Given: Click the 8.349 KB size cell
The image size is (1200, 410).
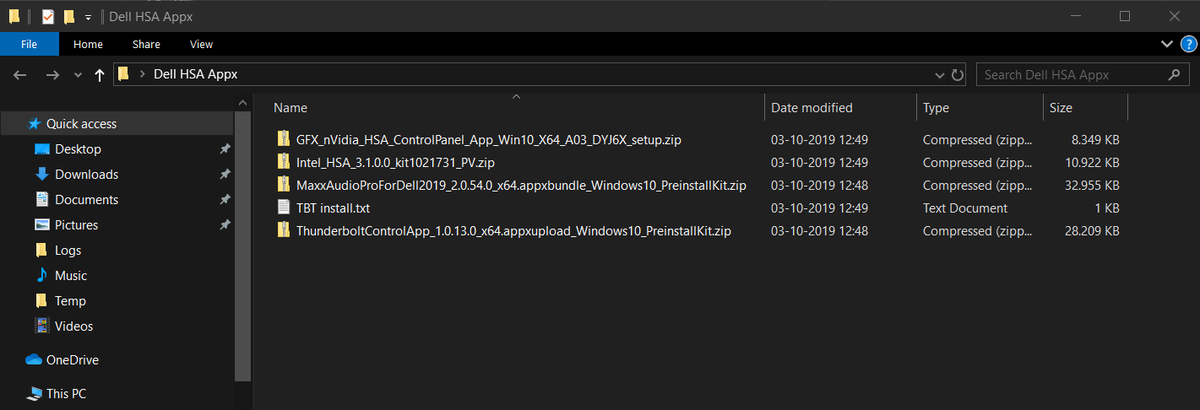Looking at the screenshot, I should point(1097,139).
